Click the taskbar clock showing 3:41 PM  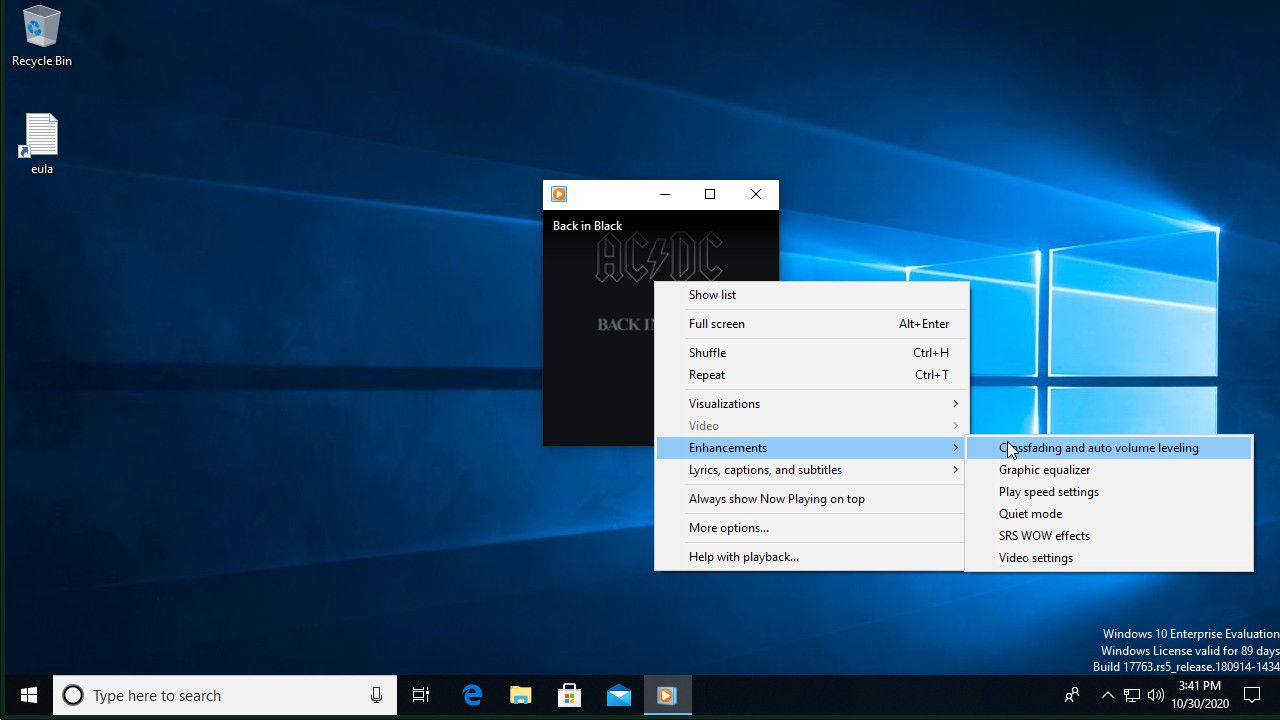coord(1199,695)
